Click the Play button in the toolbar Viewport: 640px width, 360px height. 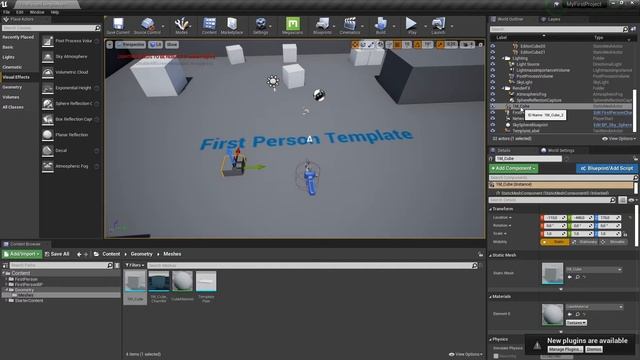pyautogui.click(x=411, y=24)
